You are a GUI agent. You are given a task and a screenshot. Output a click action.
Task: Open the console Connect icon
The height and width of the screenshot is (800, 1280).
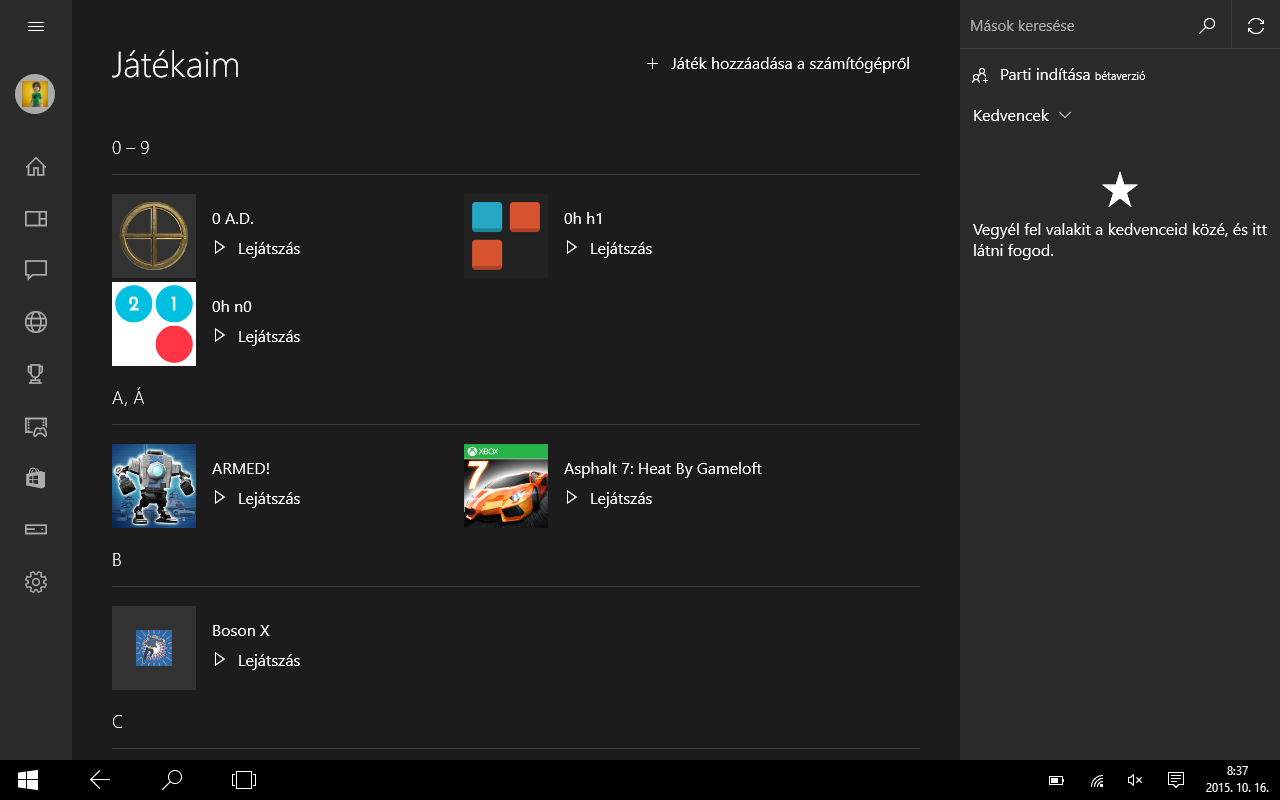(x=36, y=529)
